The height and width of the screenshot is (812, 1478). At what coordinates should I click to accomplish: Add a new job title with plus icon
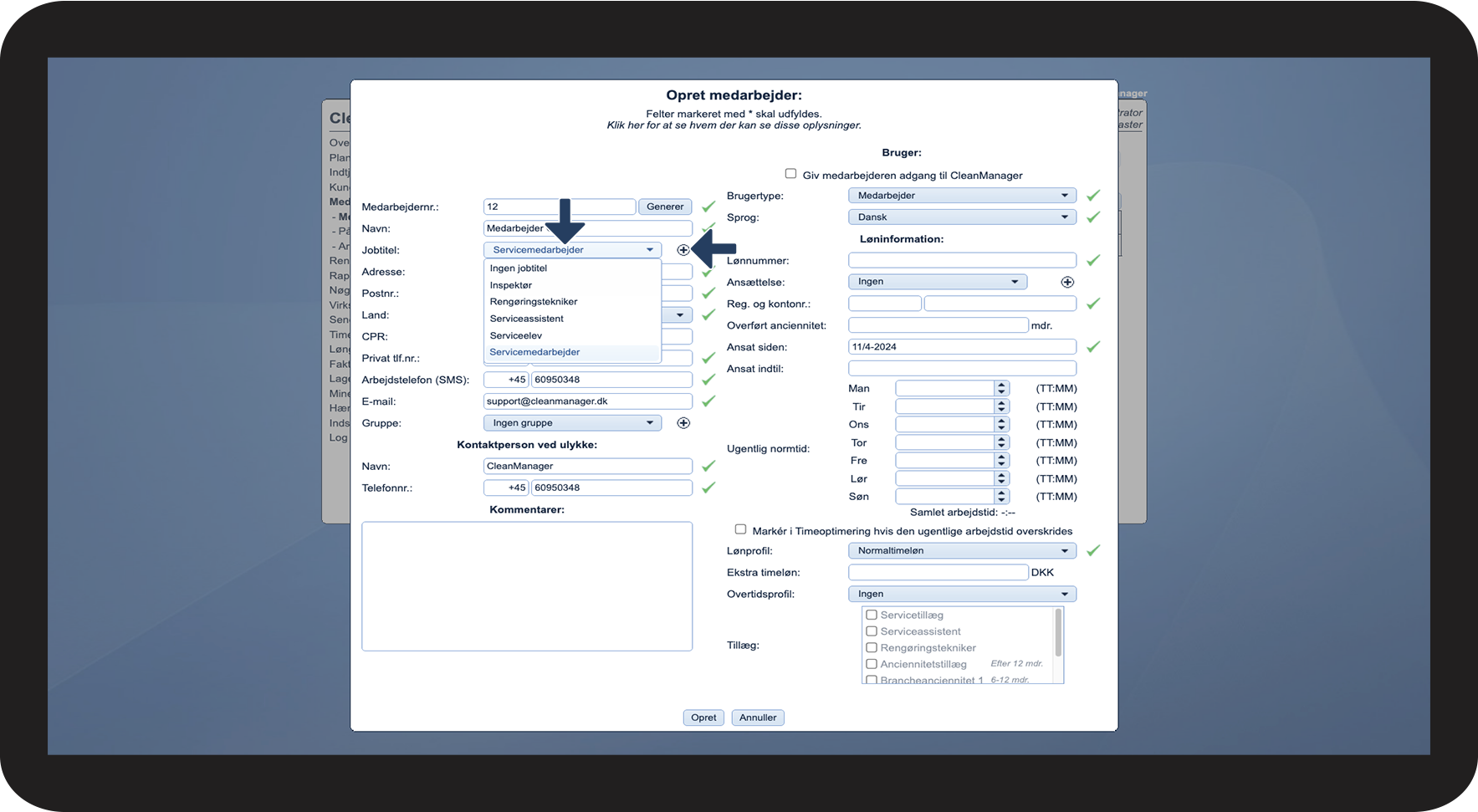click(x=683, y=250)
